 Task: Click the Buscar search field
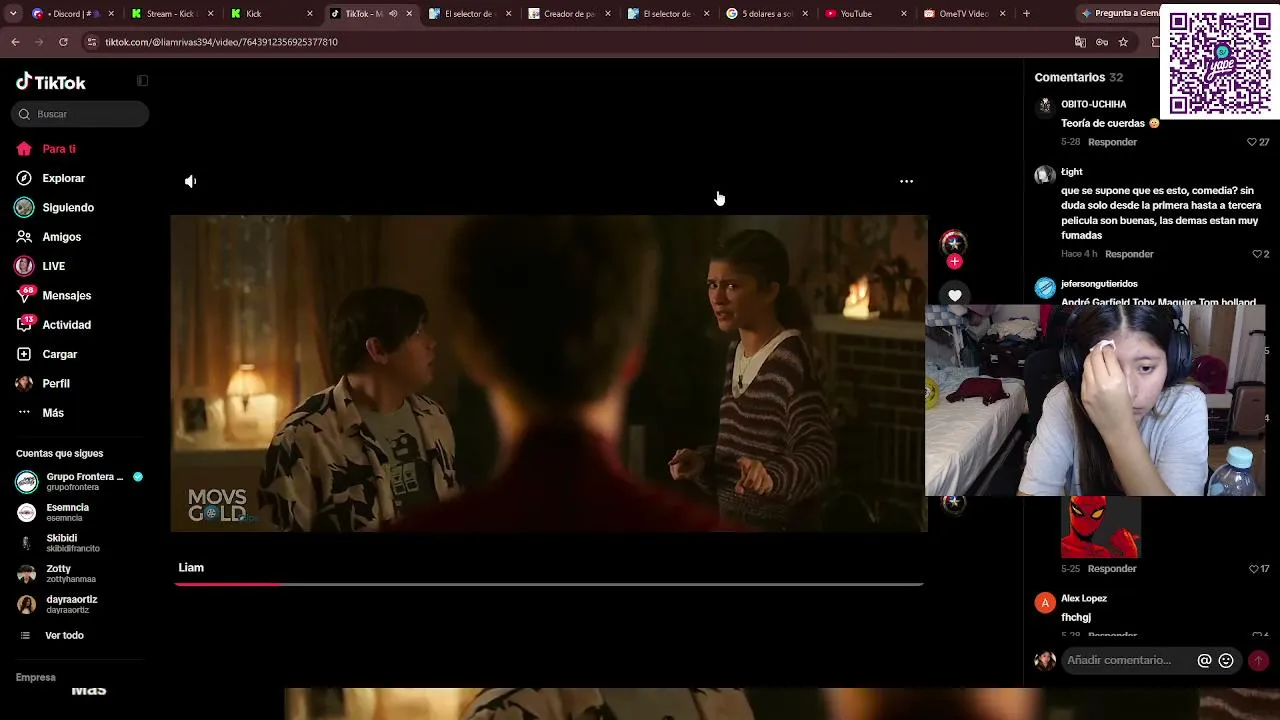[x=80, y=114]
